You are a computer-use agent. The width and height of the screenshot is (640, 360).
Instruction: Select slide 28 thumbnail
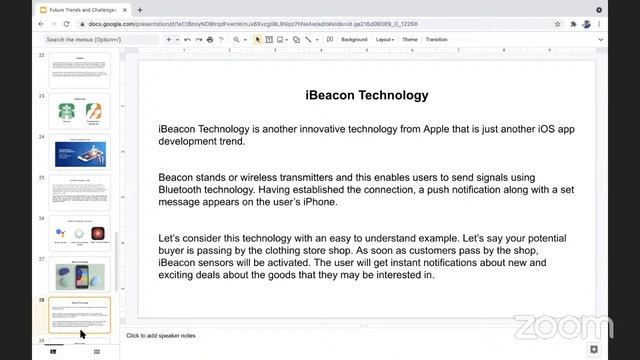click(80, 315)
